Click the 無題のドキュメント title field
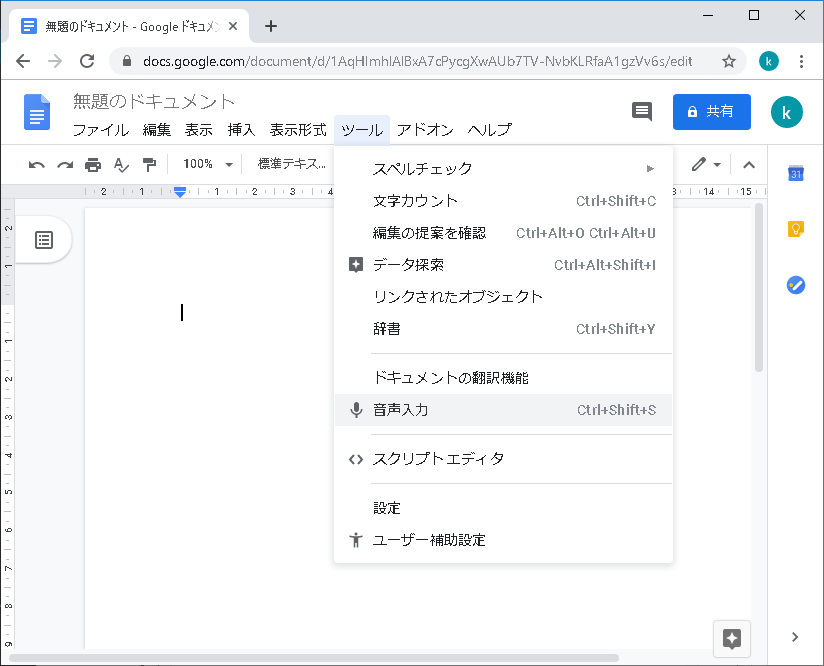Viewport: 824px width, 666px height. pos(154,101)
